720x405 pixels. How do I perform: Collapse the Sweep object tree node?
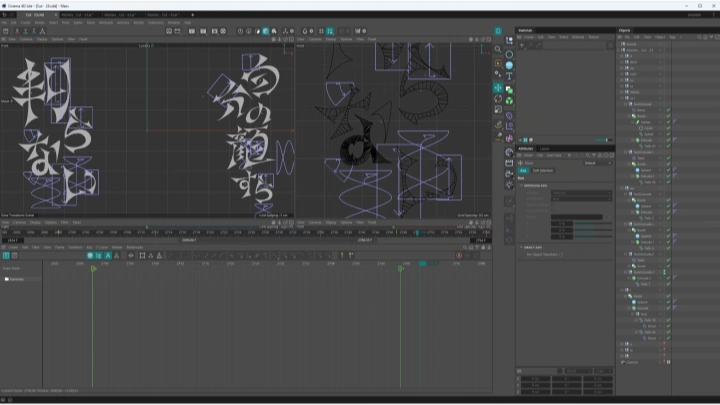[x=633, y=122]
